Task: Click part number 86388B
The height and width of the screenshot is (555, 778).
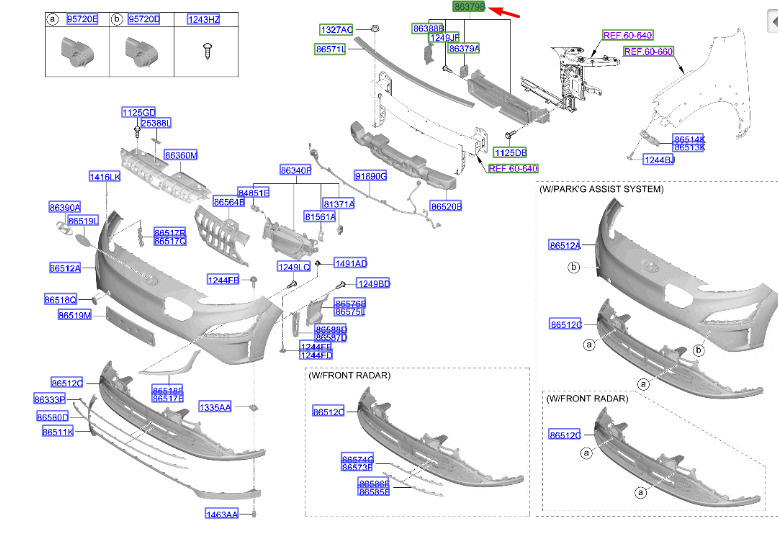Action: 428,29
